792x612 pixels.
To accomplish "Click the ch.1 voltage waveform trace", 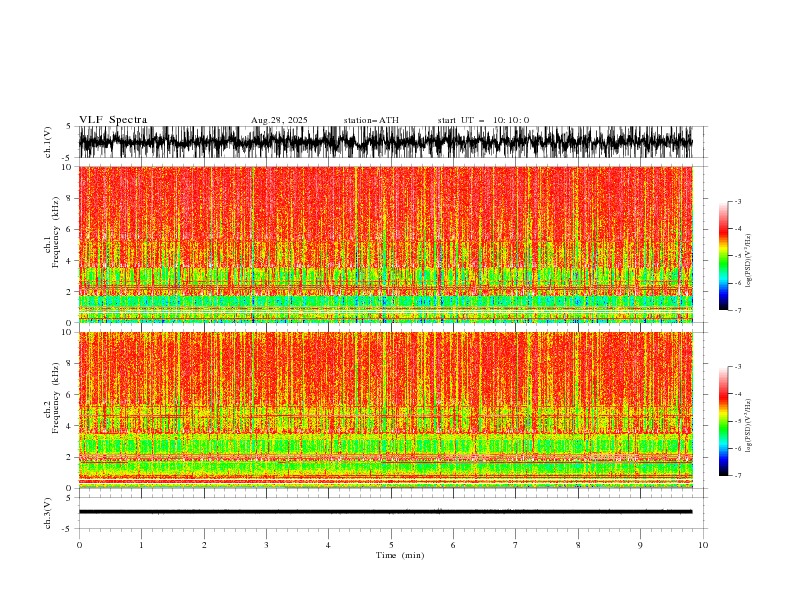I will (x=385, y=142).
